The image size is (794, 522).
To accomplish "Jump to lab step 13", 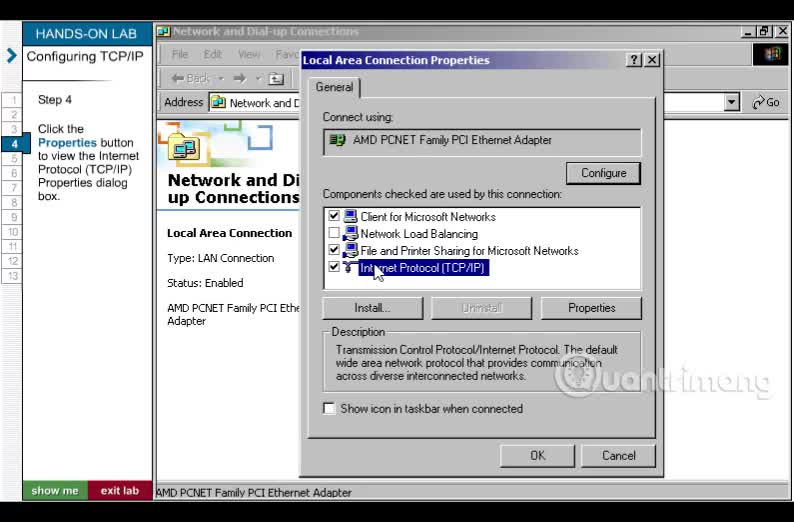I will (13, 276).
